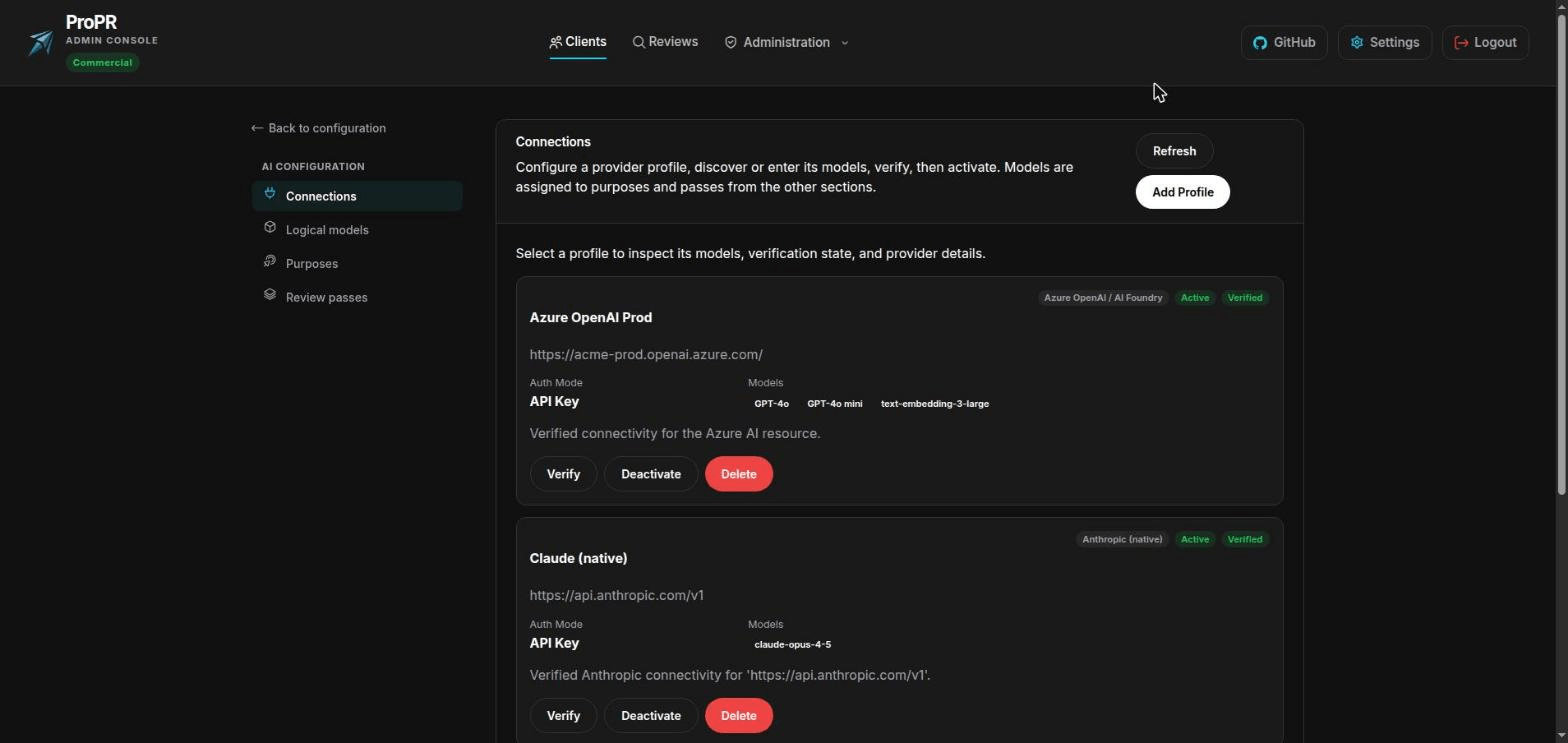Open GitHub button in header
Image resolution: width=1568 pixels, height=743 pixels.
click(1284, 43)
